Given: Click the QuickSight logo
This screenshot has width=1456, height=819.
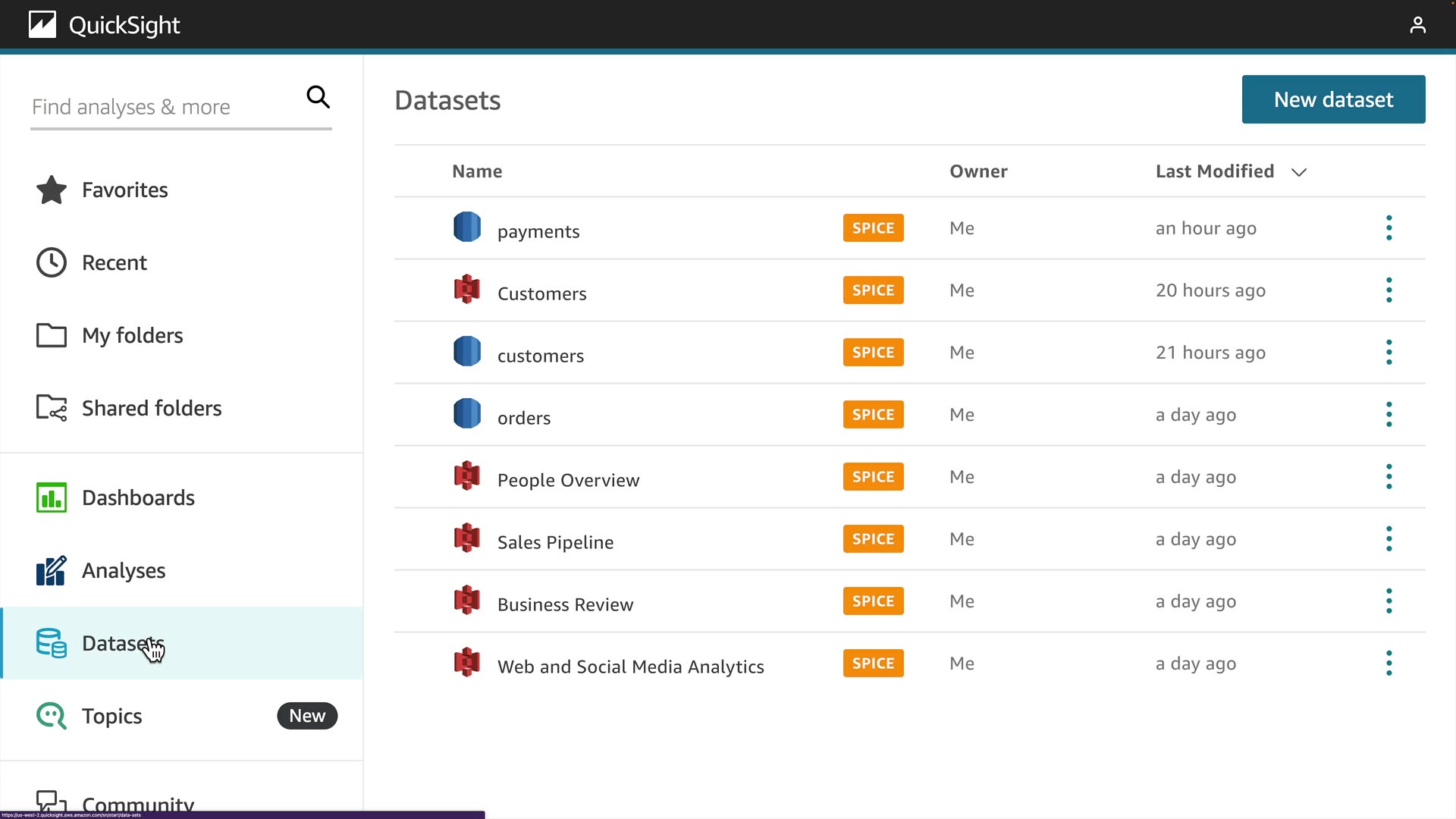Looking at the screenshot, I should [42, 25].
